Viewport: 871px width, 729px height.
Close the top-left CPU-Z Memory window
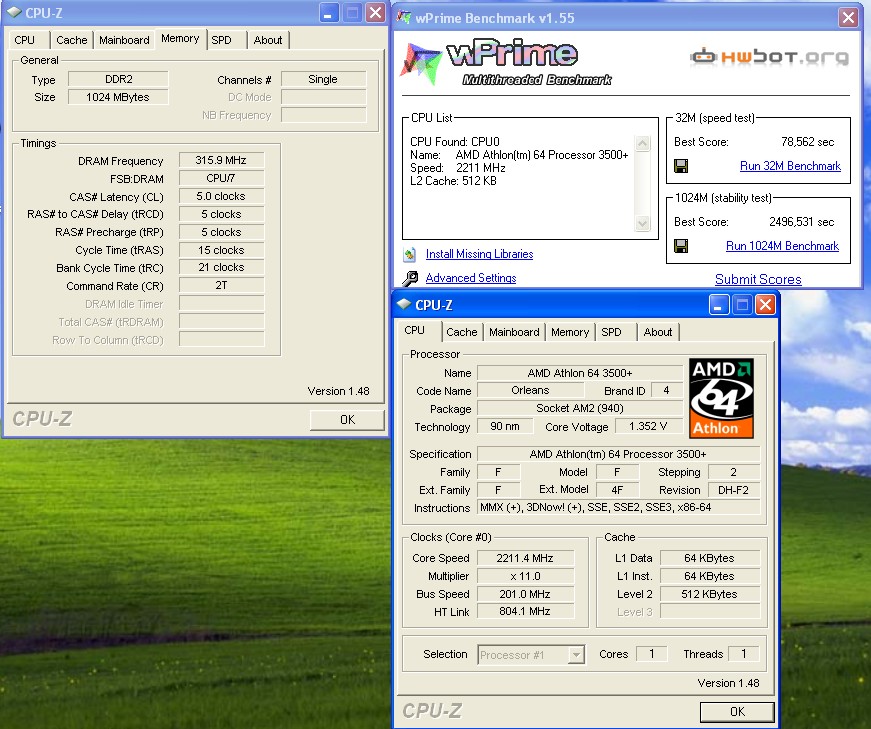[x=376, y=13]
